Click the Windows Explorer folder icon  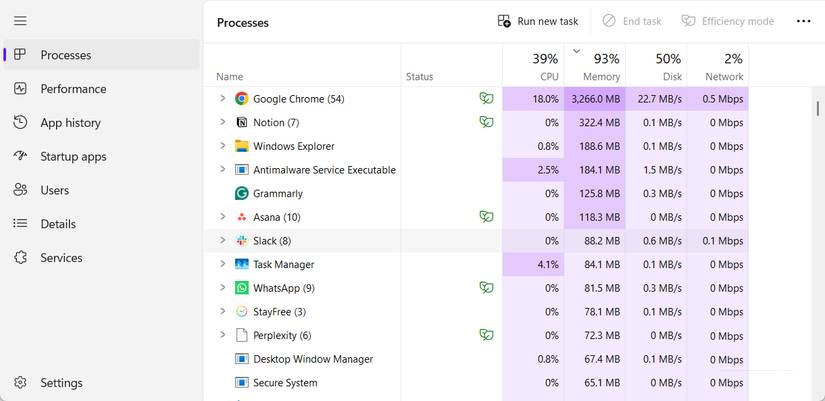pos(242,146)
